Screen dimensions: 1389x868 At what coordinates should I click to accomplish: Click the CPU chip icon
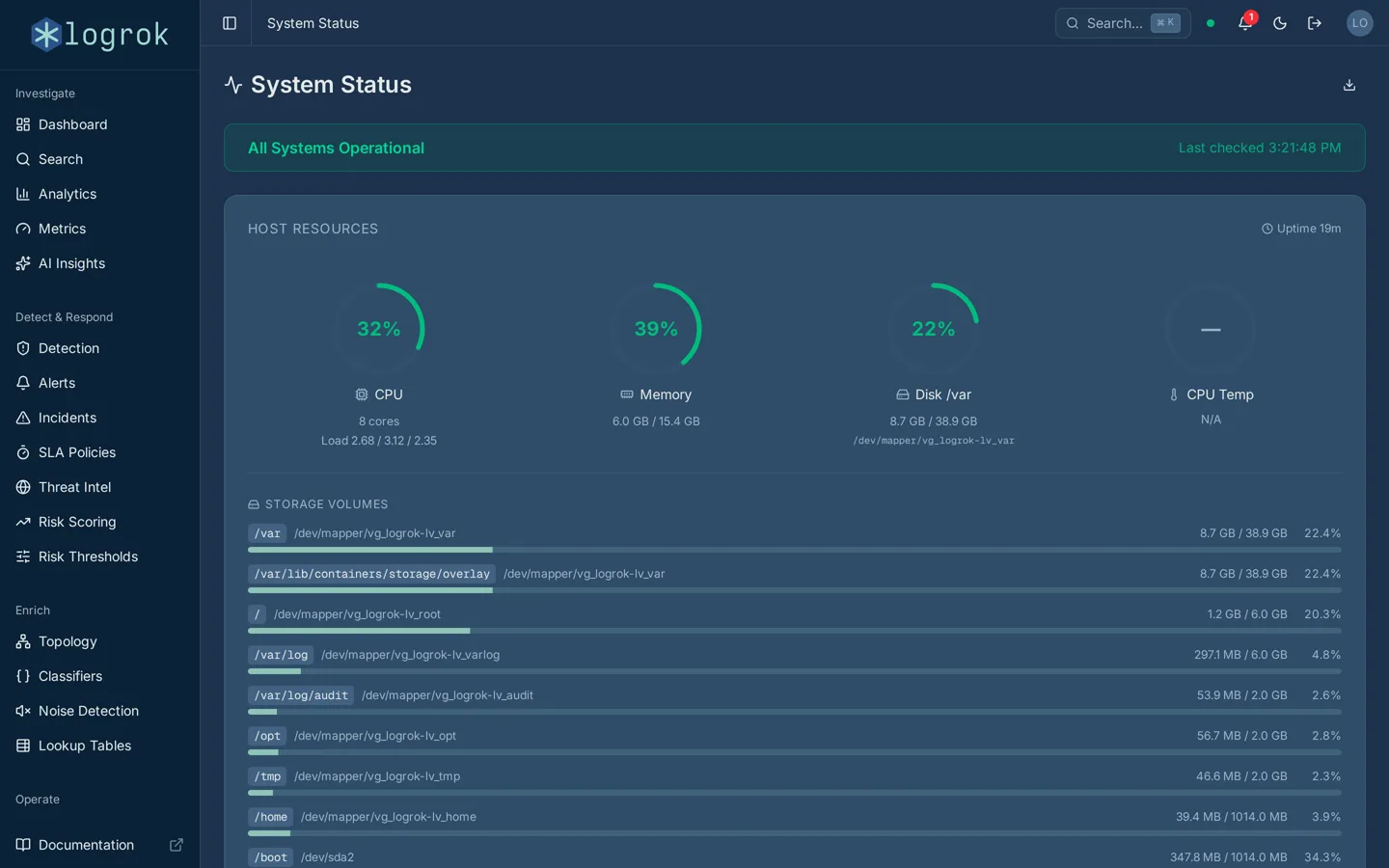coord(362,394)
